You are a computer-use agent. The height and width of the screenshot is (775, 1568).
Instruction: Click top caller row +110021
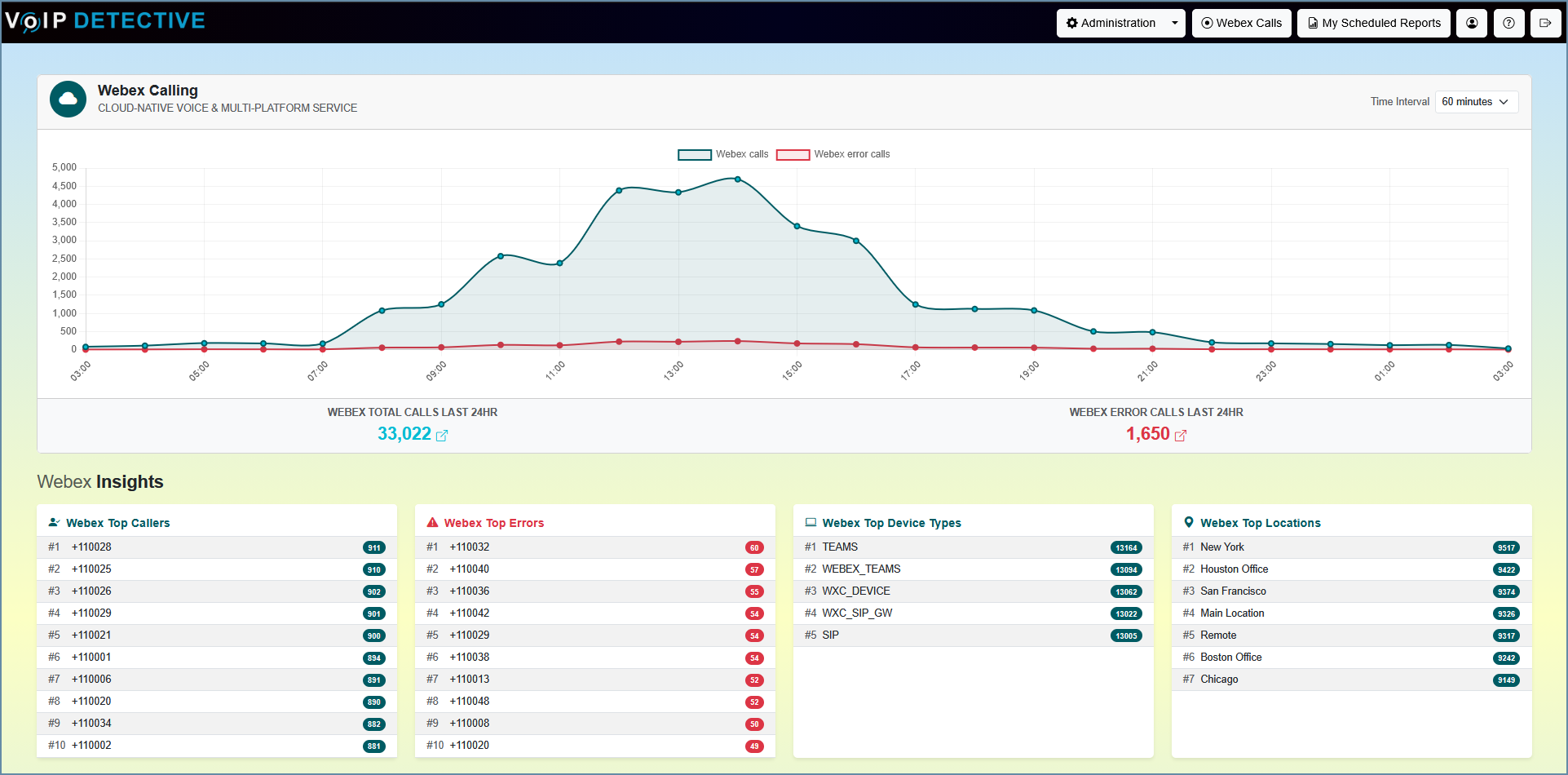coord(217,635)
